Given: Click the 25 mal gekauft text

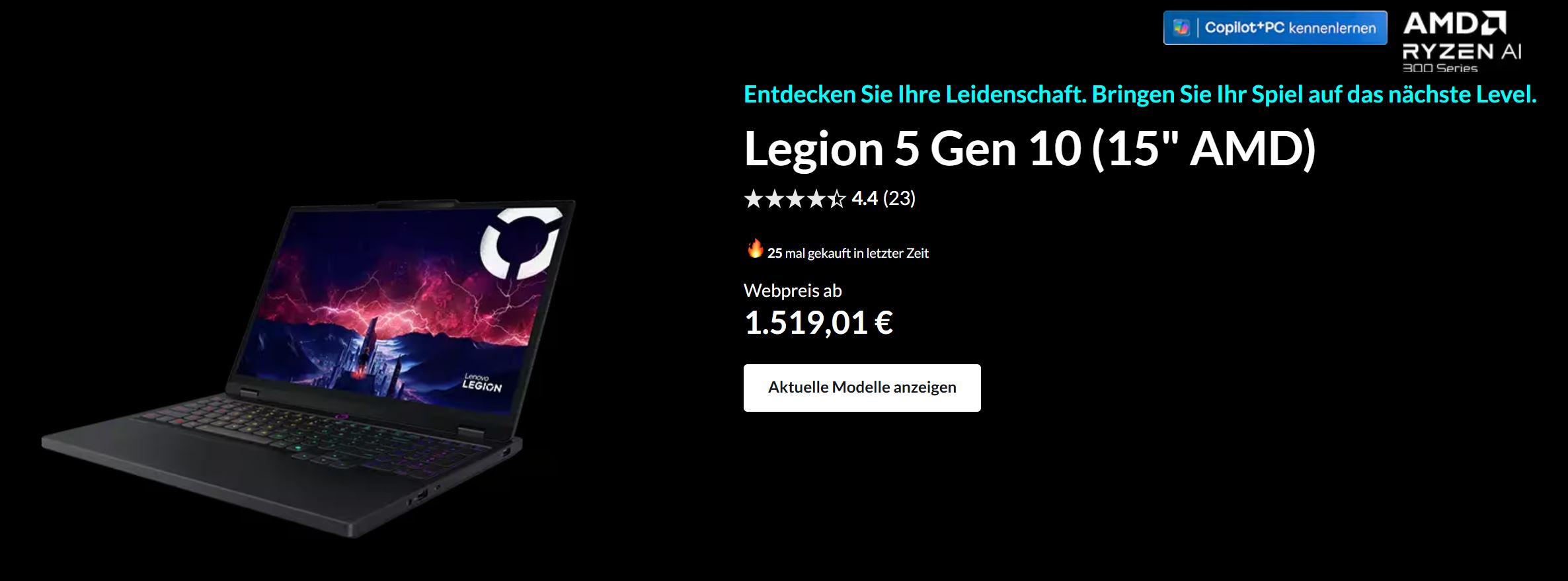Looking at the screenshot, I should (848, 253).
